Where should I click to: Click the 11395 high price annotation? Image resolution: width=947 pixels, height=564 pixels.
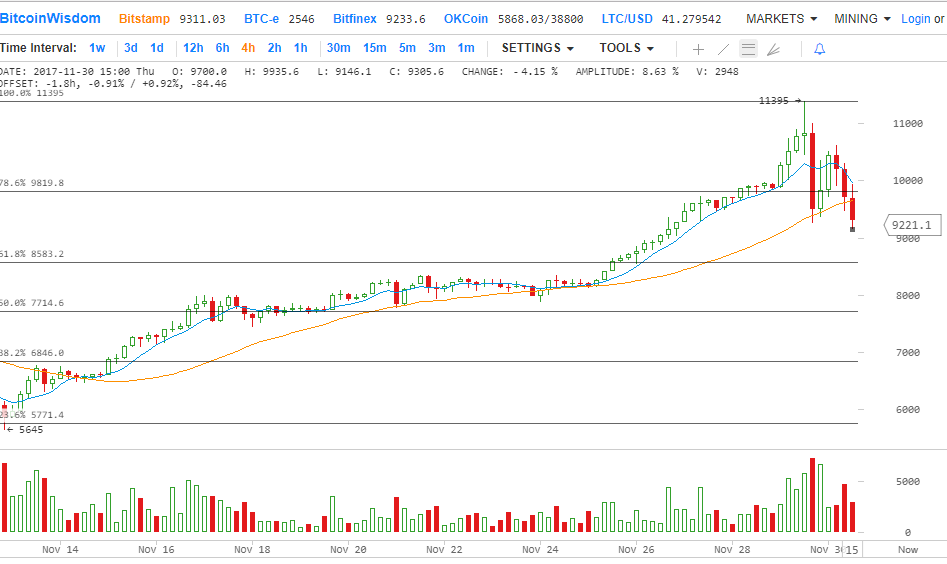[x=774, y=101]
